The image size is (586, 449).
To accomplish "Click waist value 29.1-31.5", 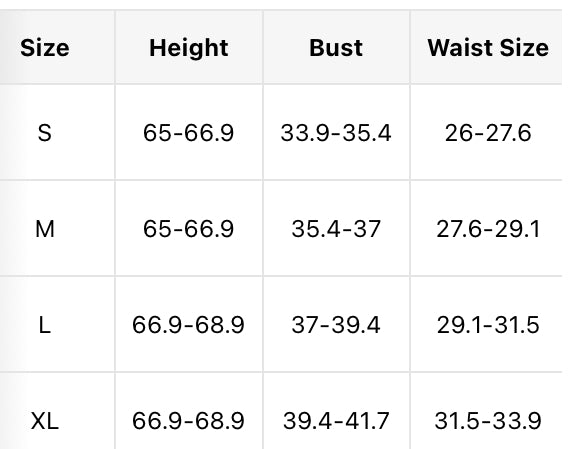I will [488, 325].
